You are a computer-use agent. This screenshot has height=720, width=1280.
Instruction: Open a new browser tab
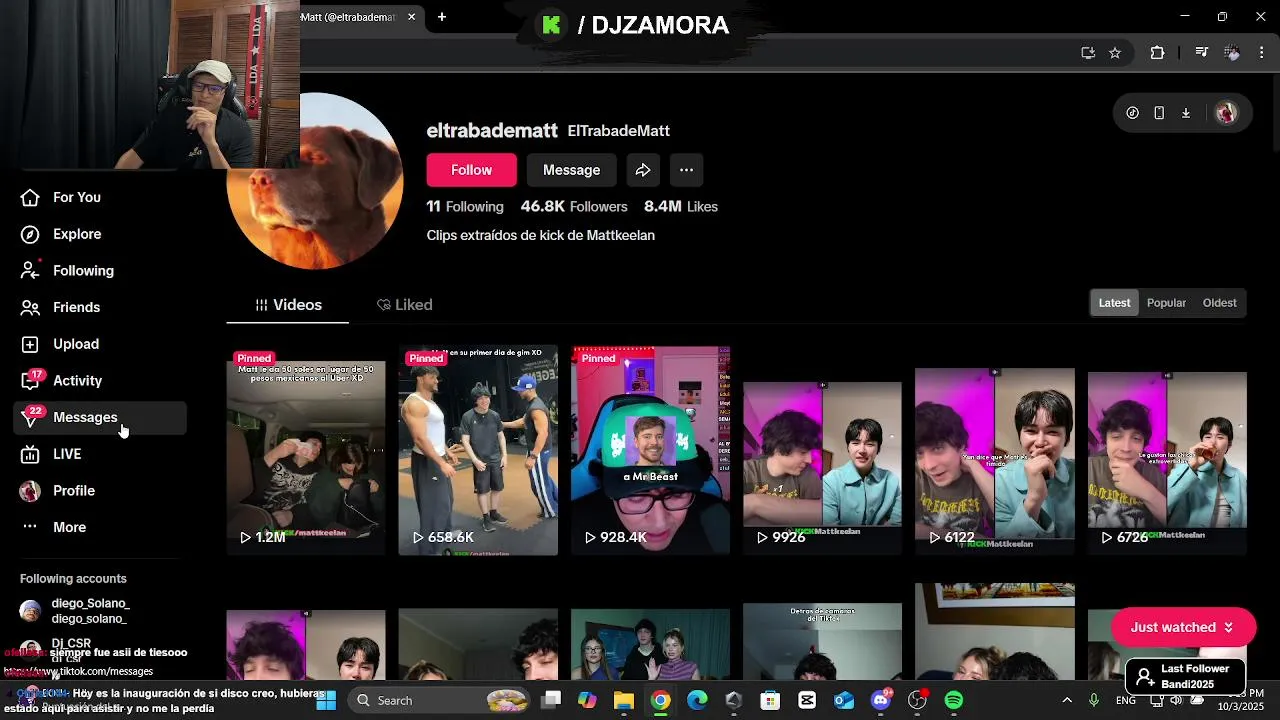point(442,17)
